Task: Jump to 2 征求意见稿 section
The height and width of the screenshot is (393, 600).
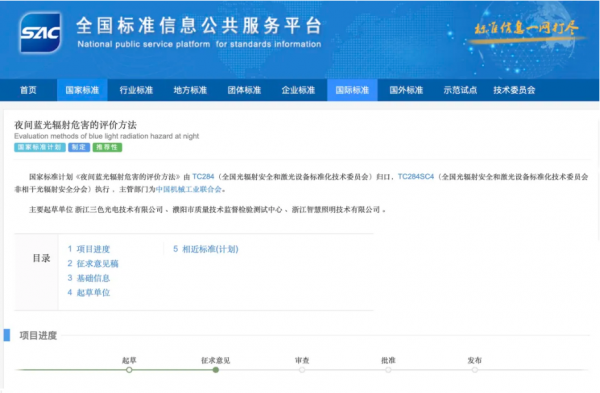Action: 93,264
